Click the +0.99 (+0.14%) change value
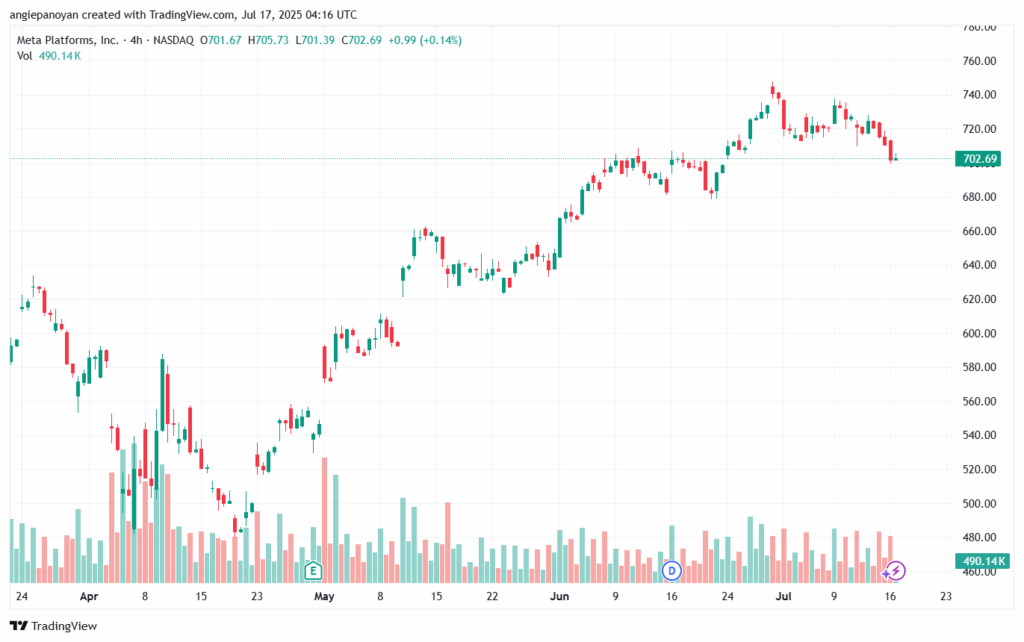The image size is (1024, 642). pyautogui.click(x=425, y=40)
